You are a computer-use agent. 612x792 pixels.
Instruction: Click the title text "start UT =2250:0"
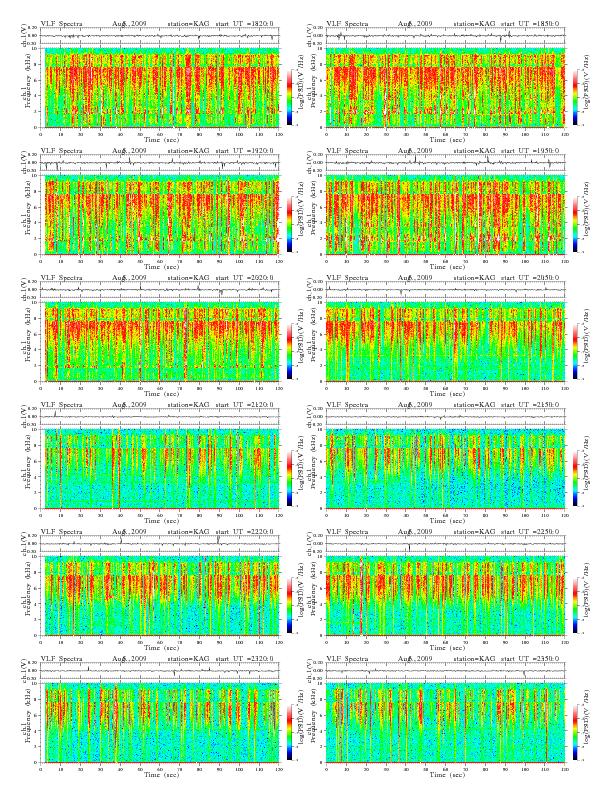[530, 532]
